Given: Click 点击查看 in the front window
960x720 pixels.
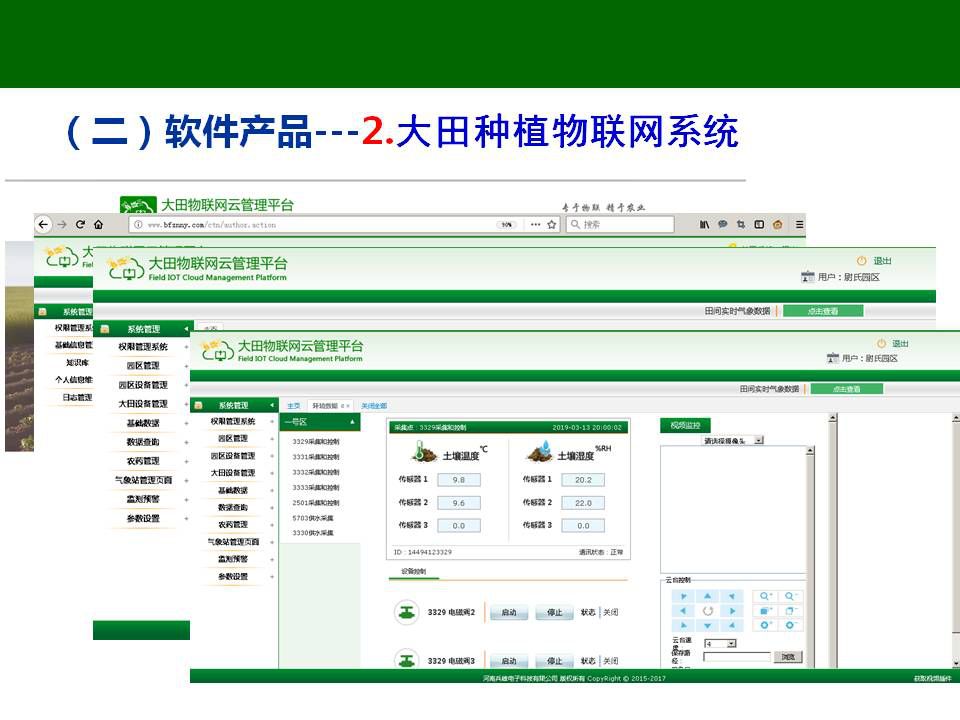Looking at the screenshot, I should click(847, 389).
